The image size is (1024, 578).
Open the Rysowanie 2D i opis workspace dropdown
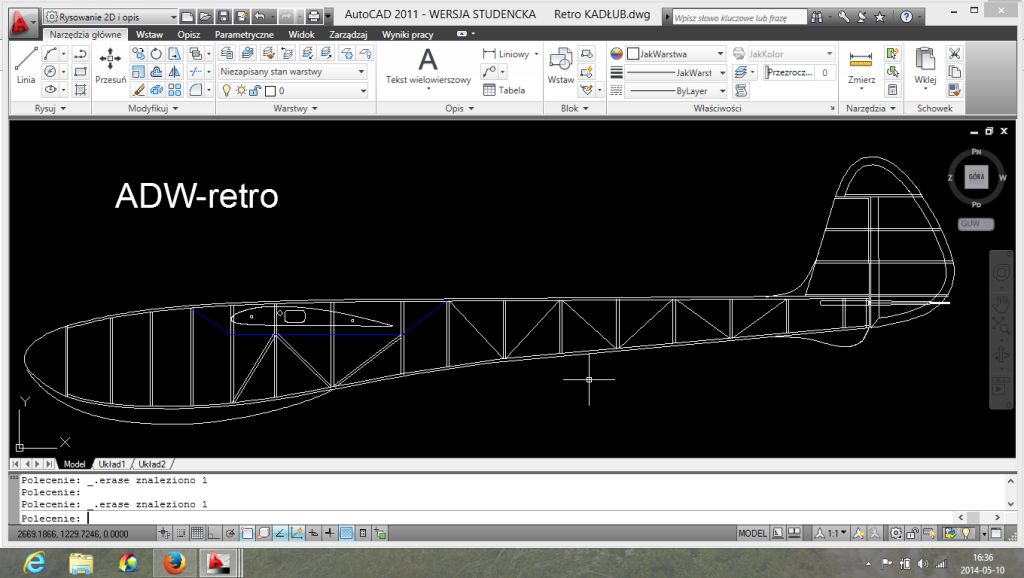(x=111, y=17)
